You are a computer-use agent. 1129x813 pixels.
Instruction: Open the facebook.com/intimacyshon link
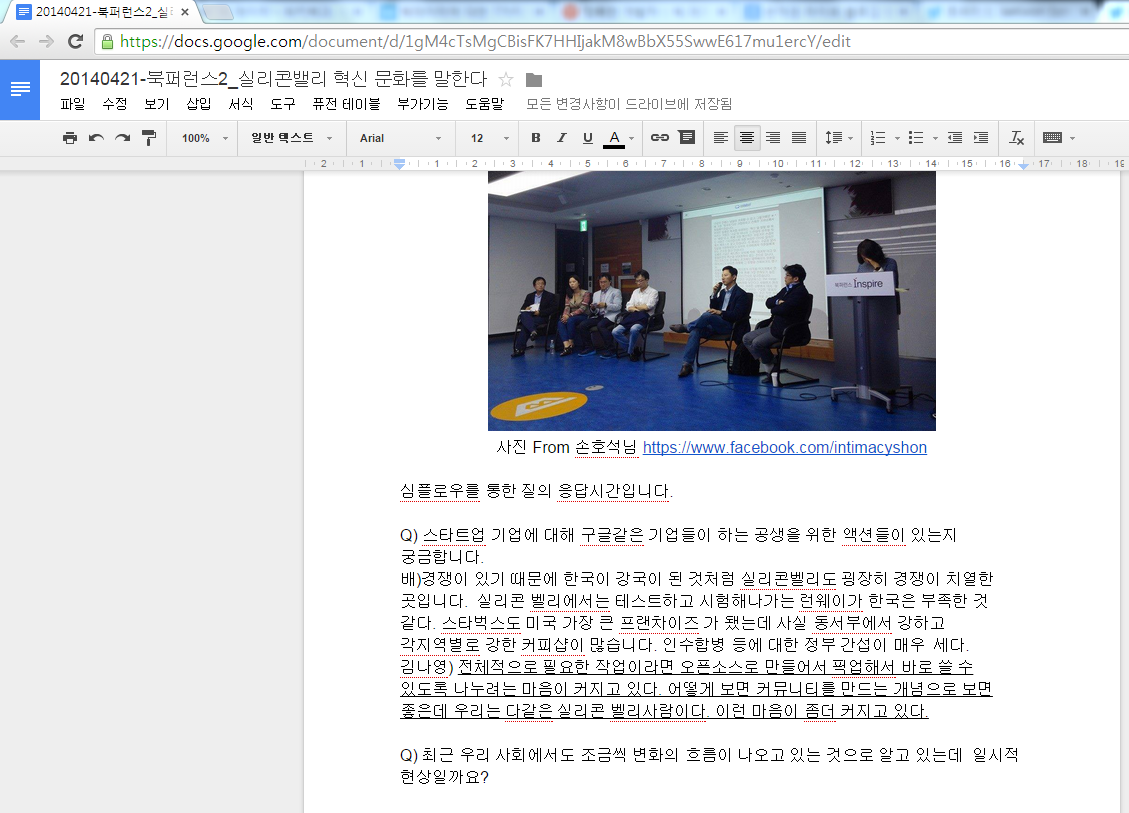[784, 448]
